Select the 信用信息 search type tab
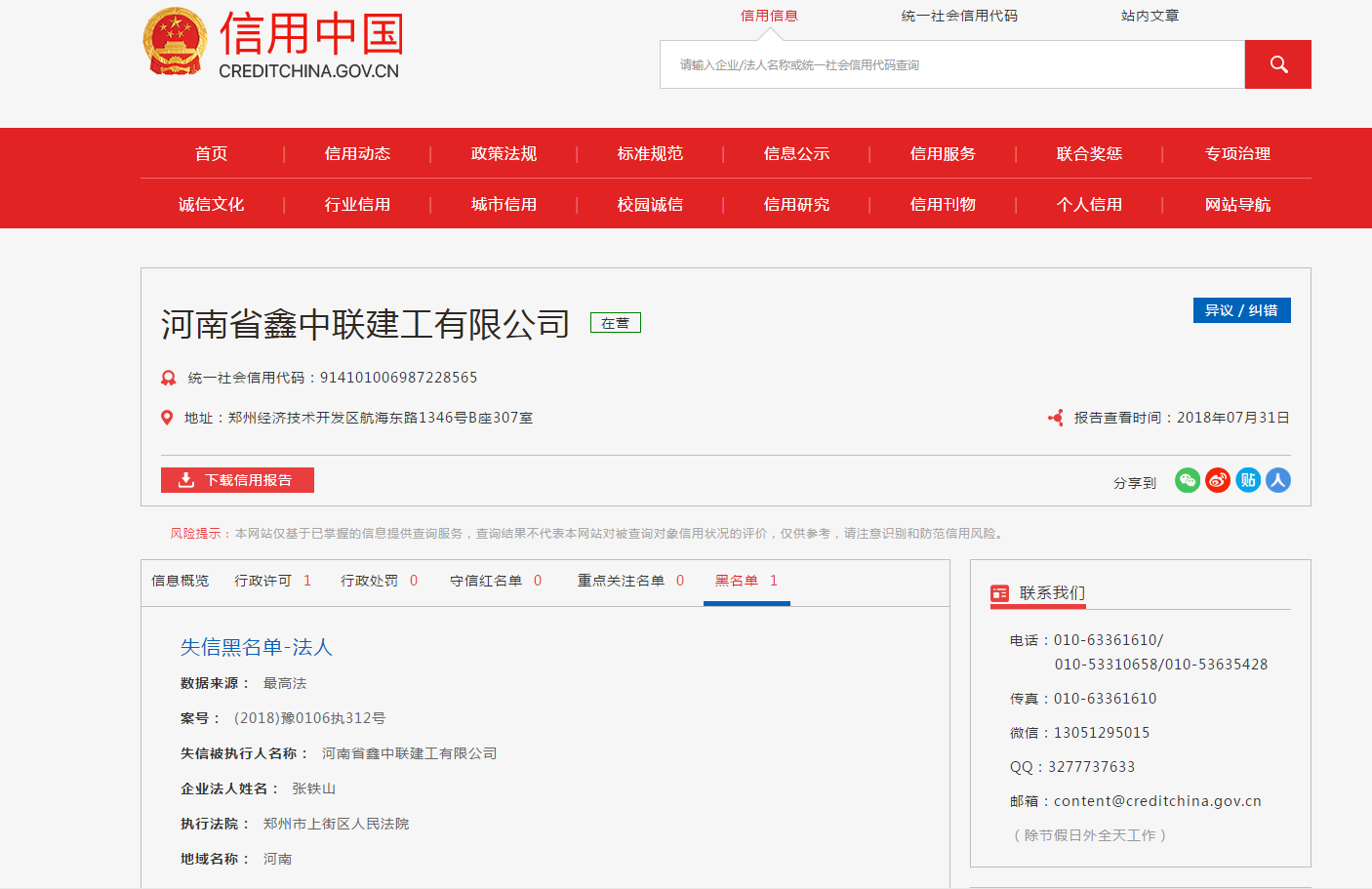The image size is (1372, 889). pyautogui.click(x=769, y=16)
